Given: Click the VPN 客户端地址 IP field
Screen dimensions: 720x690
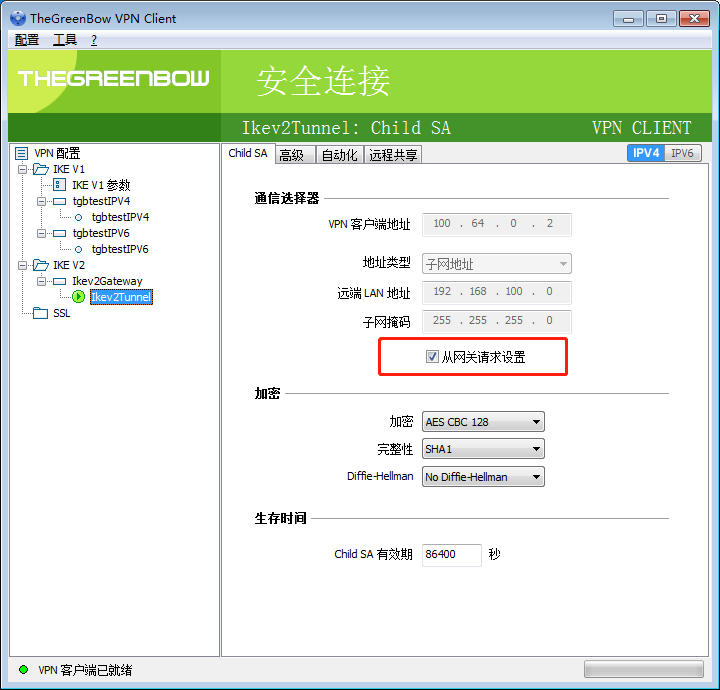Looking at the screenshot, I should pos(497,224).
